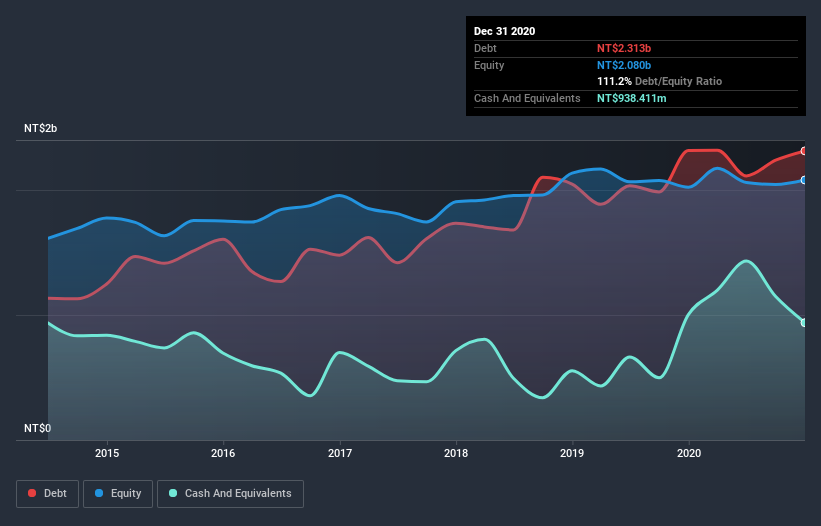The width and height of the screenshot is (821, 526).
Task: Click the 111.2% Debt/Equity Ratio text
Action: tap(659, 81)
